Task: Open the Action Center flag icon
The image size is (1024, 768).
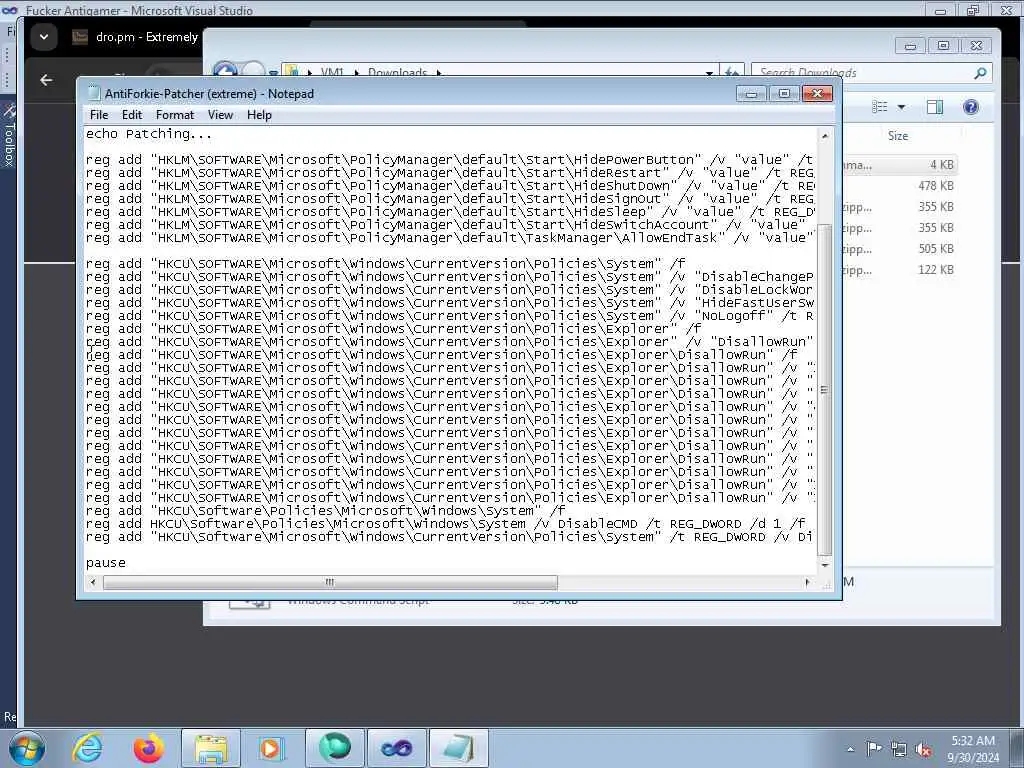Action: [874, 748]
